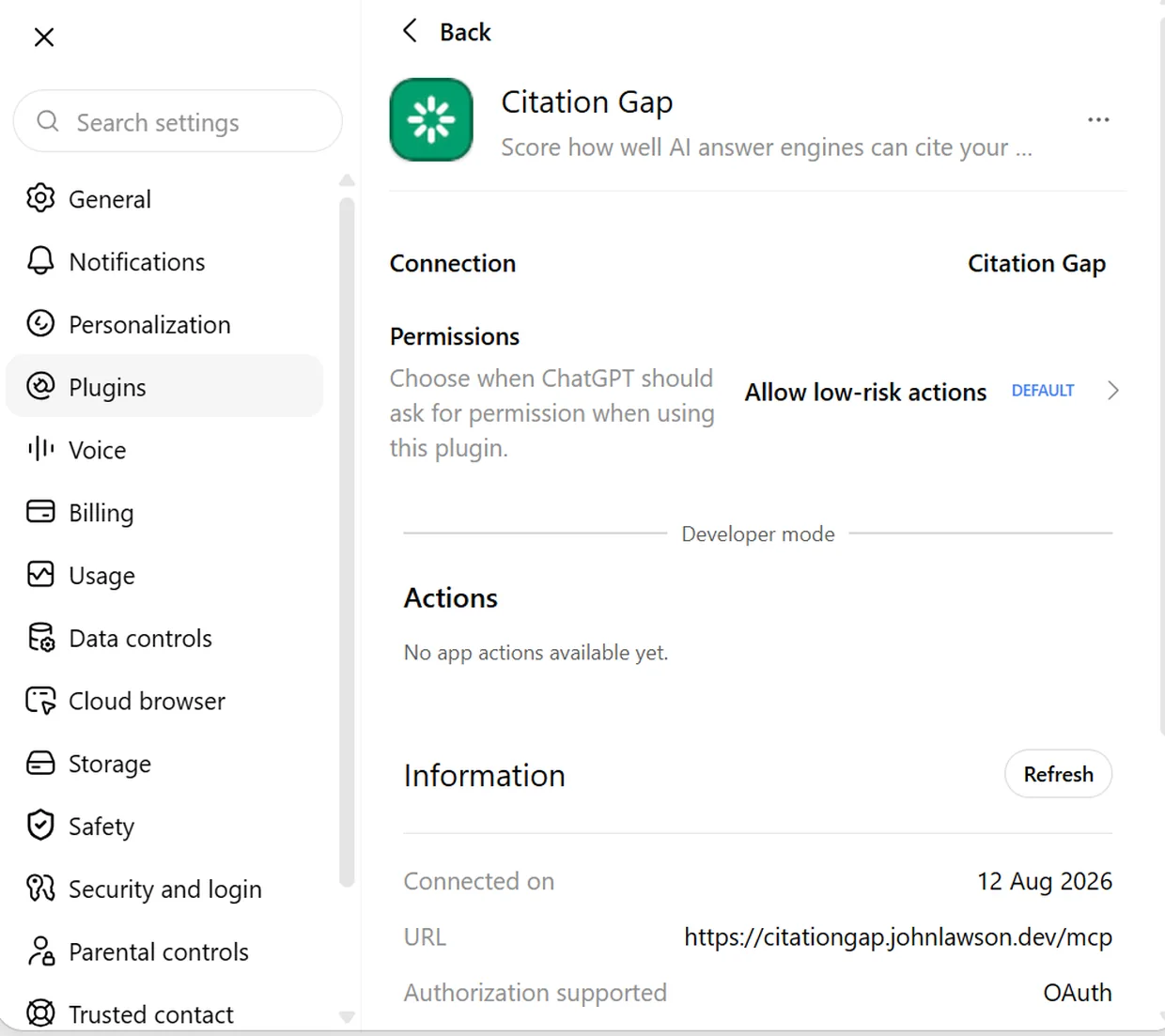This screenshot has height=1036, width=1165.
Task: Go to Personalization section
Action: point(164,324)
